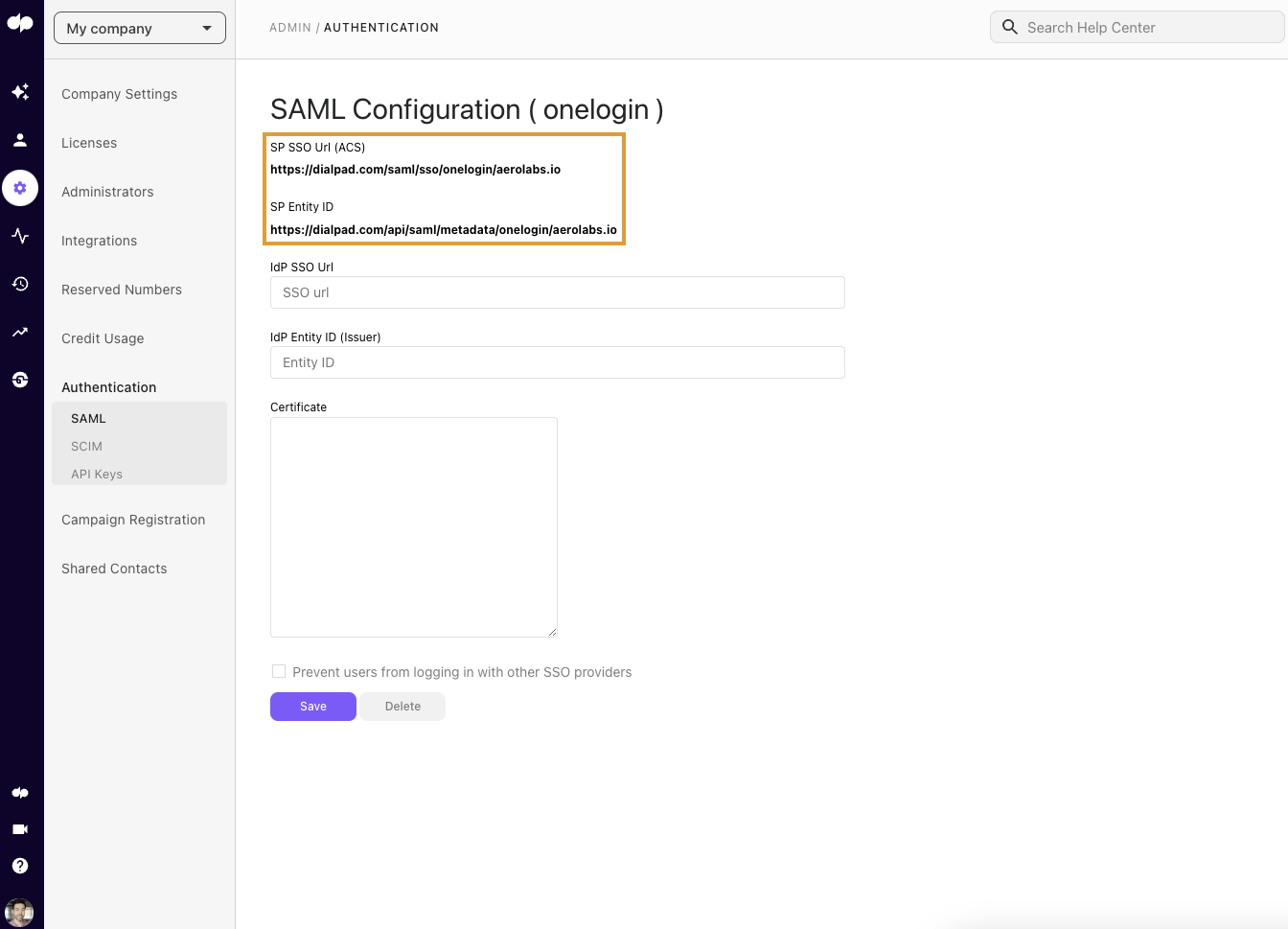Image resolution: width=1288 pixels, height=929 pixels.
Task: Select the SCIM sub-item
Action: [86, 447]
